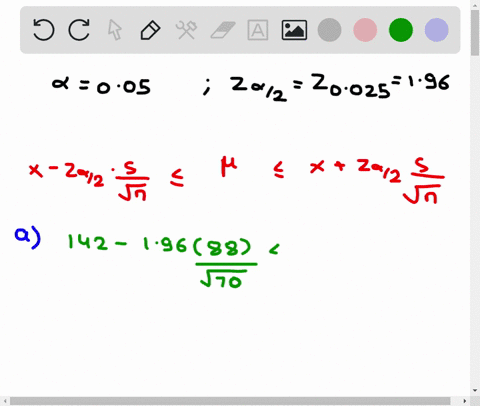This screenshot has width=480, height=406.
Task: Select the pointer selection tool
Action: [115, 30]
